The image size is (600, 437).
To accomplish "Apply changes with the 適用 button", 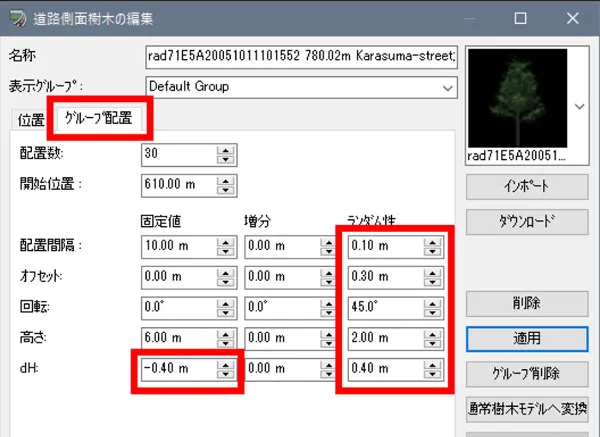I will coord(527,339).
